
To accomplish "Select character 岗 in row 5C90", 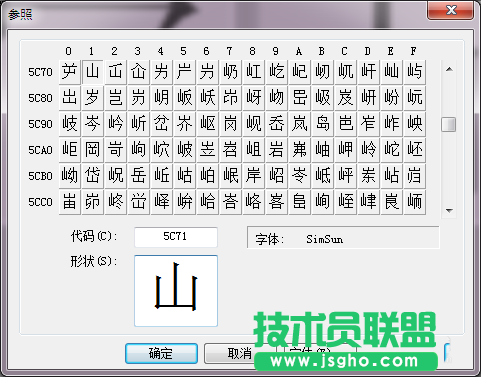I will click(230, 124).
